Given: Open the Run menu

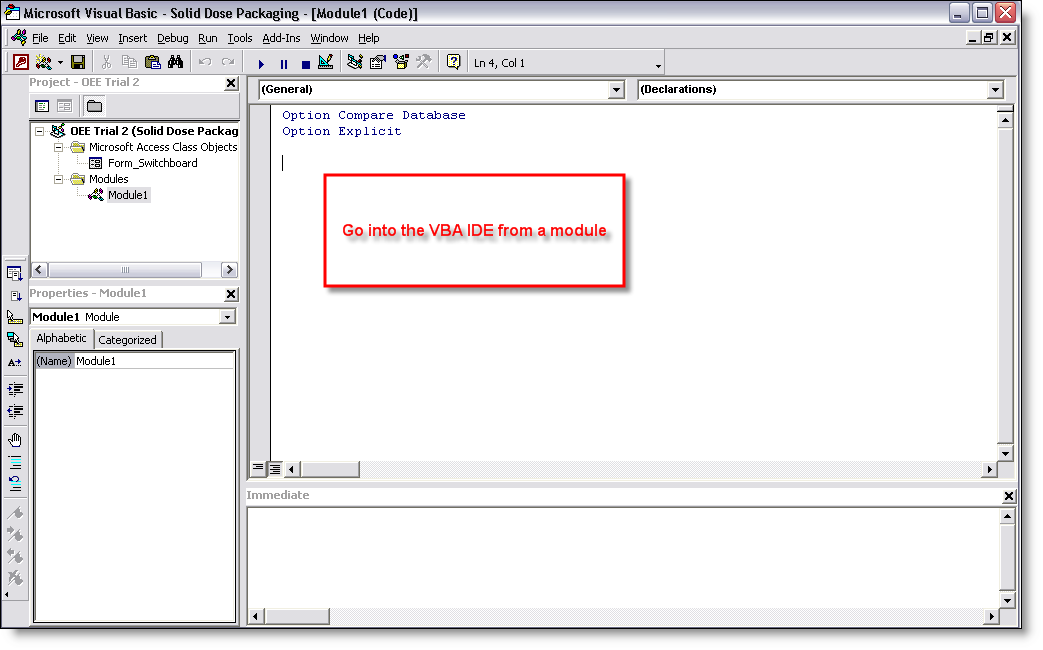Looking at the screenshot, I should [x=208, y=38].
